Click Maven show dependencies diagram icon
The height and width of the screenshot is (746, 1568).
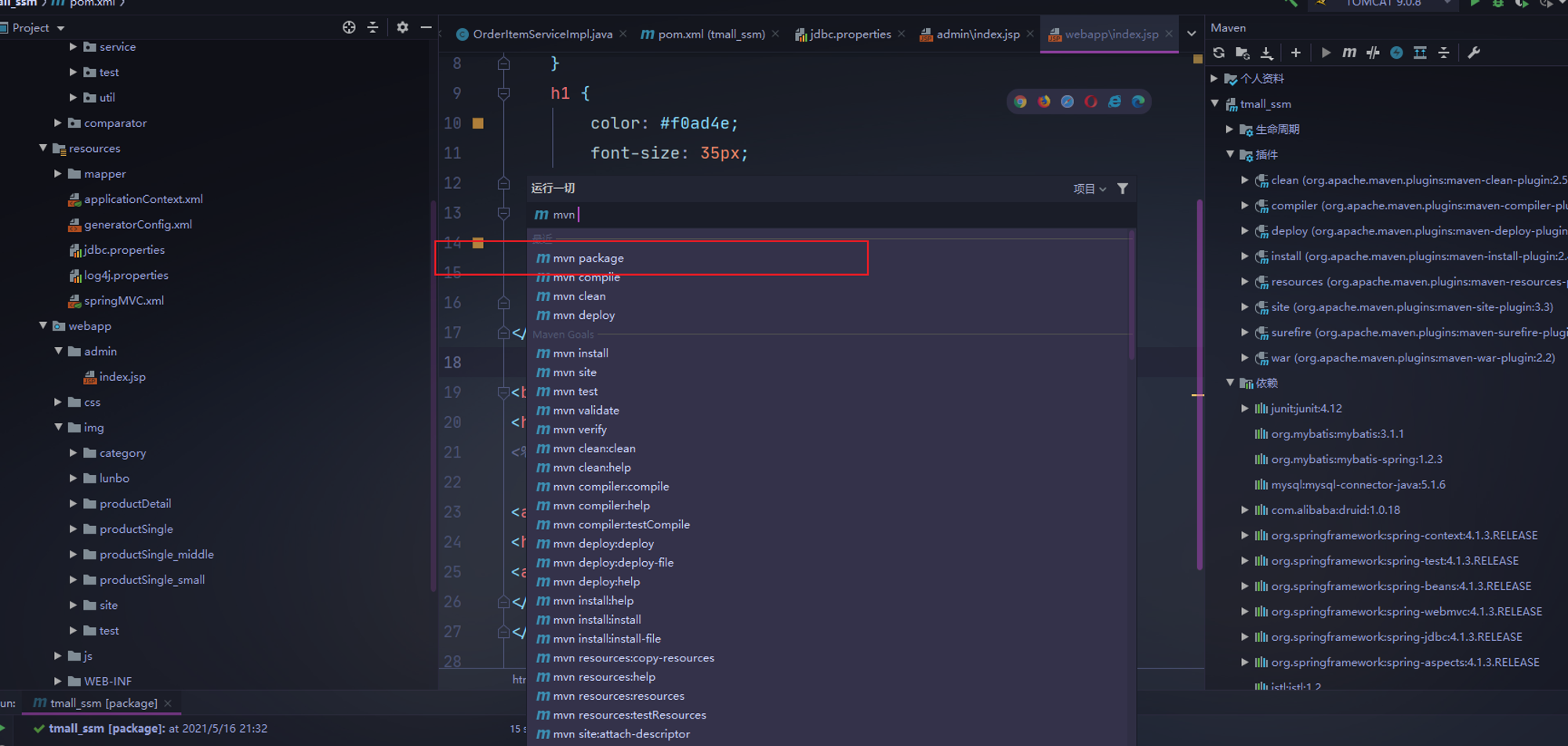pyautogui.click(x=1420, y=53)
